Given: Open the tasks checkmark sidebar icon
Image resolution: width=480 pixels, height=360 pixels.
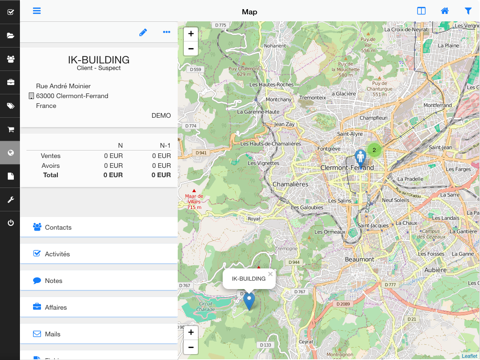Looking at the screenshot, I should 11,12.
